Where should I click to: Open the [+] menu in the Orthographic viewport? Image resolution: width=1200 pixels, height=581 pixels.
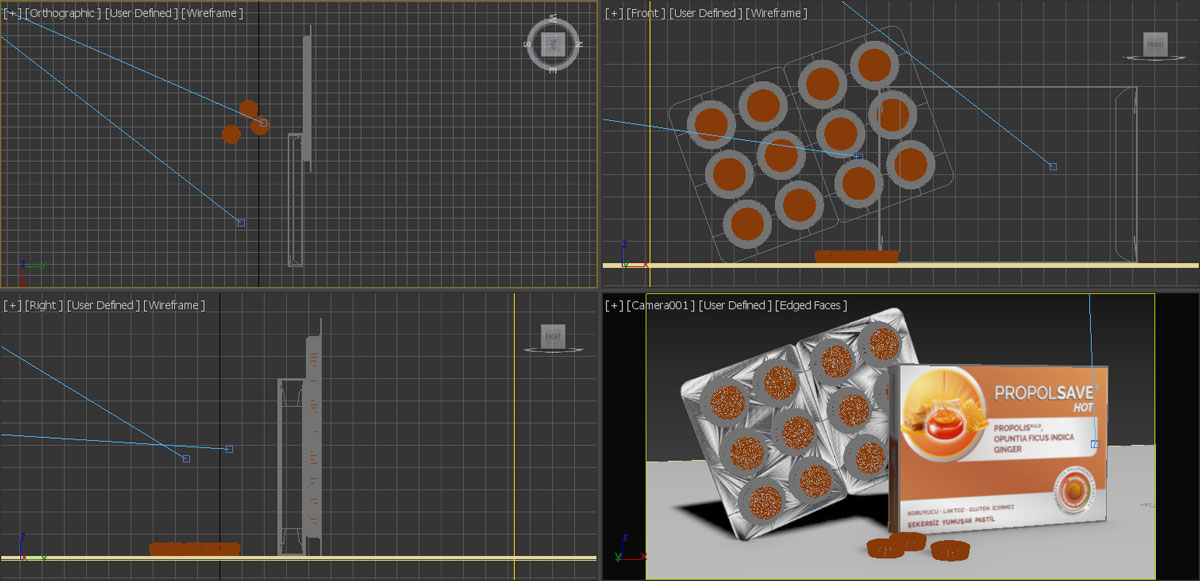coord(12,13)
